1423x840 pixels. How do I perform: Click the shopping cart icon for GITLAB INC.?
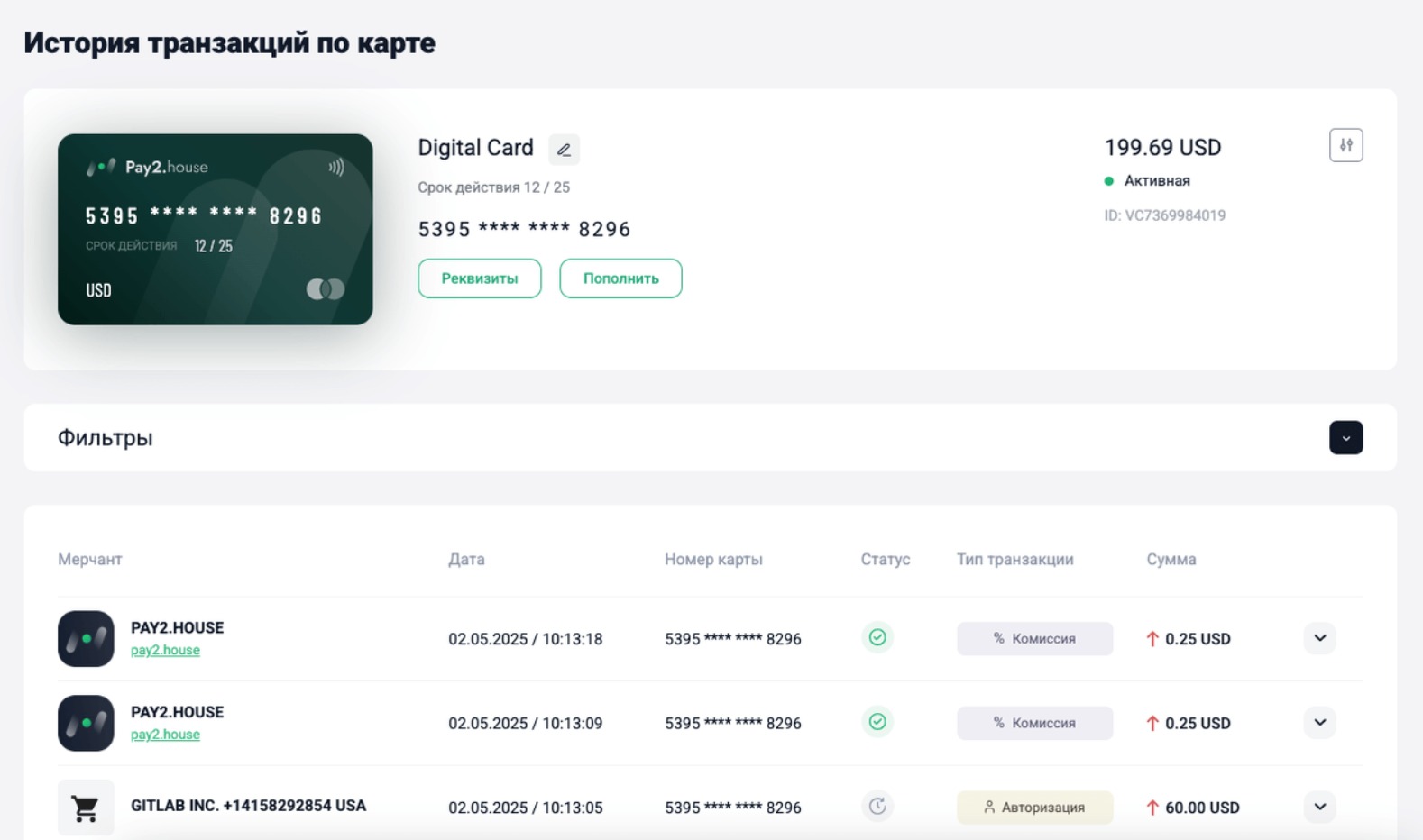click(86, 808)
